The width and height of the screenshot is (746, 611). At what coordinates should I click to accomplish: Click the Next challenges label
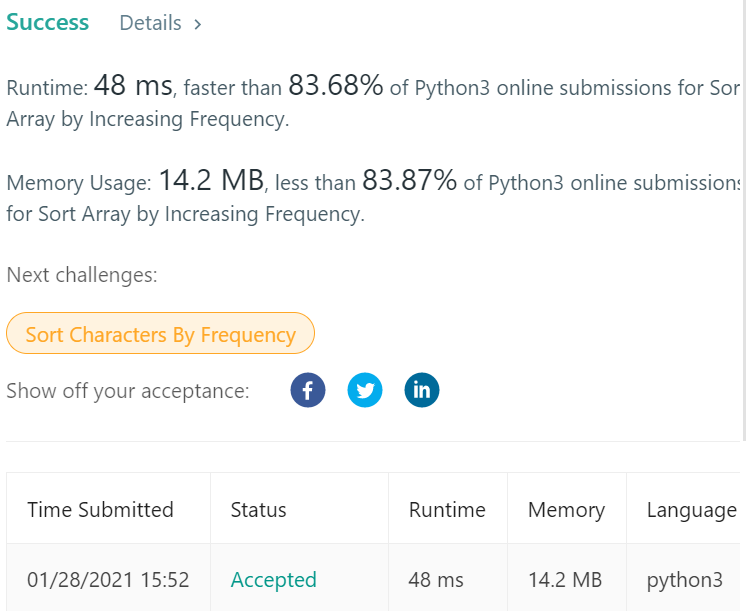[x=81, y=275]
